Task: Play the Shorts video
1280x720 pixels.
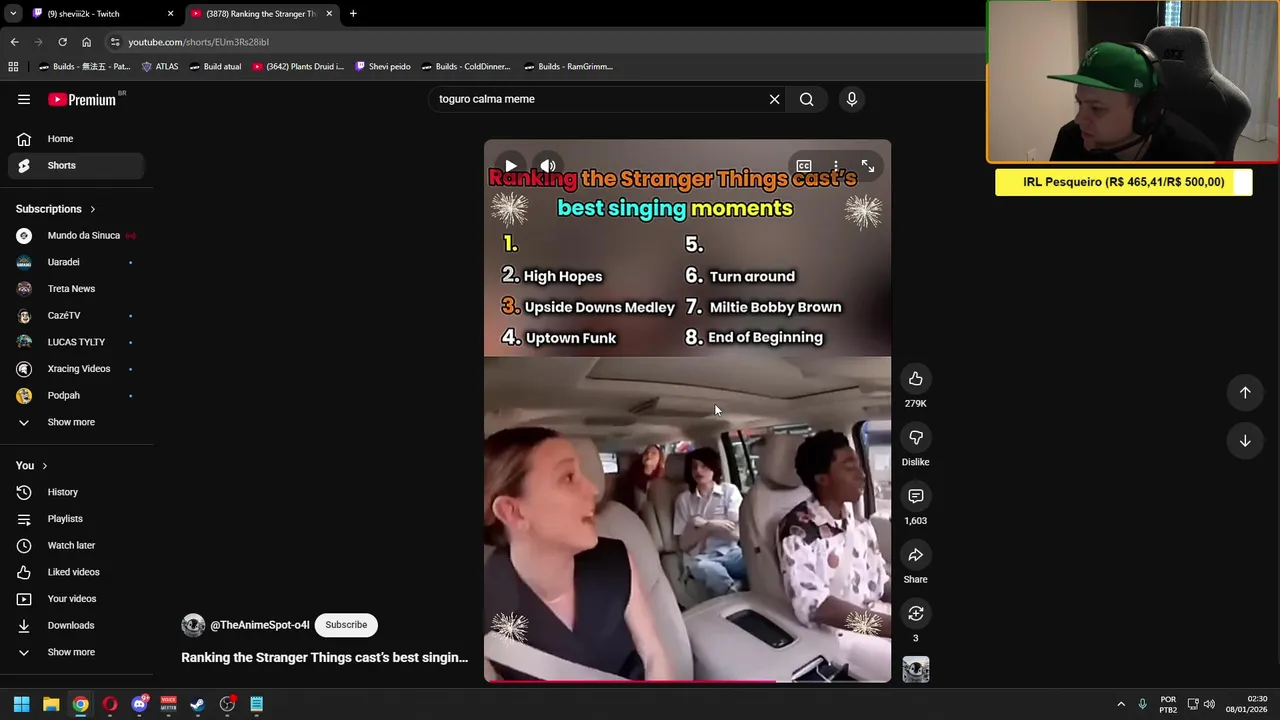Action: [x=510, y=166]
